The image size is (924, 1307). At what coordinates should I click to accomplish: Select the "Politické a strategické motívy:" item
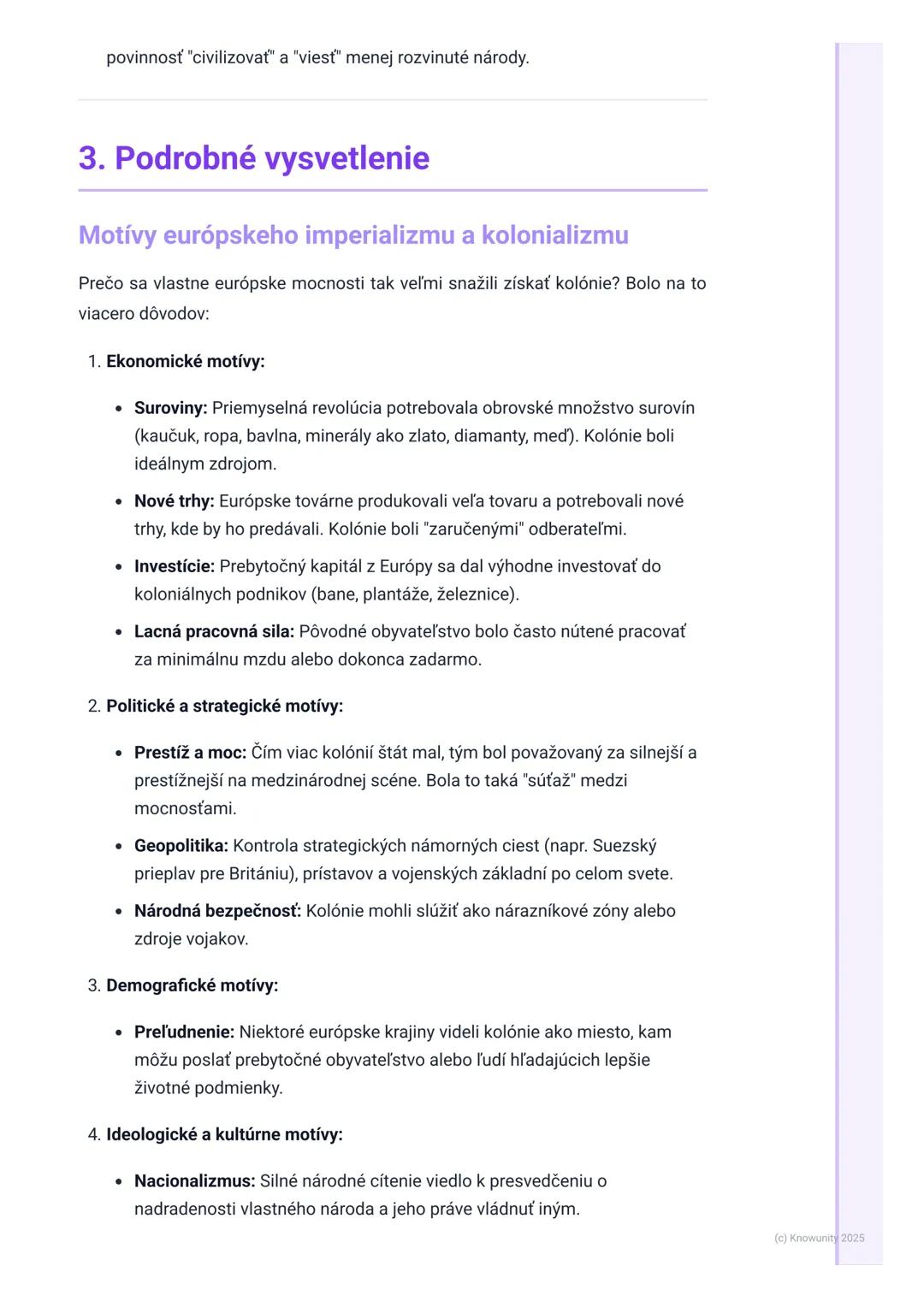224,706
